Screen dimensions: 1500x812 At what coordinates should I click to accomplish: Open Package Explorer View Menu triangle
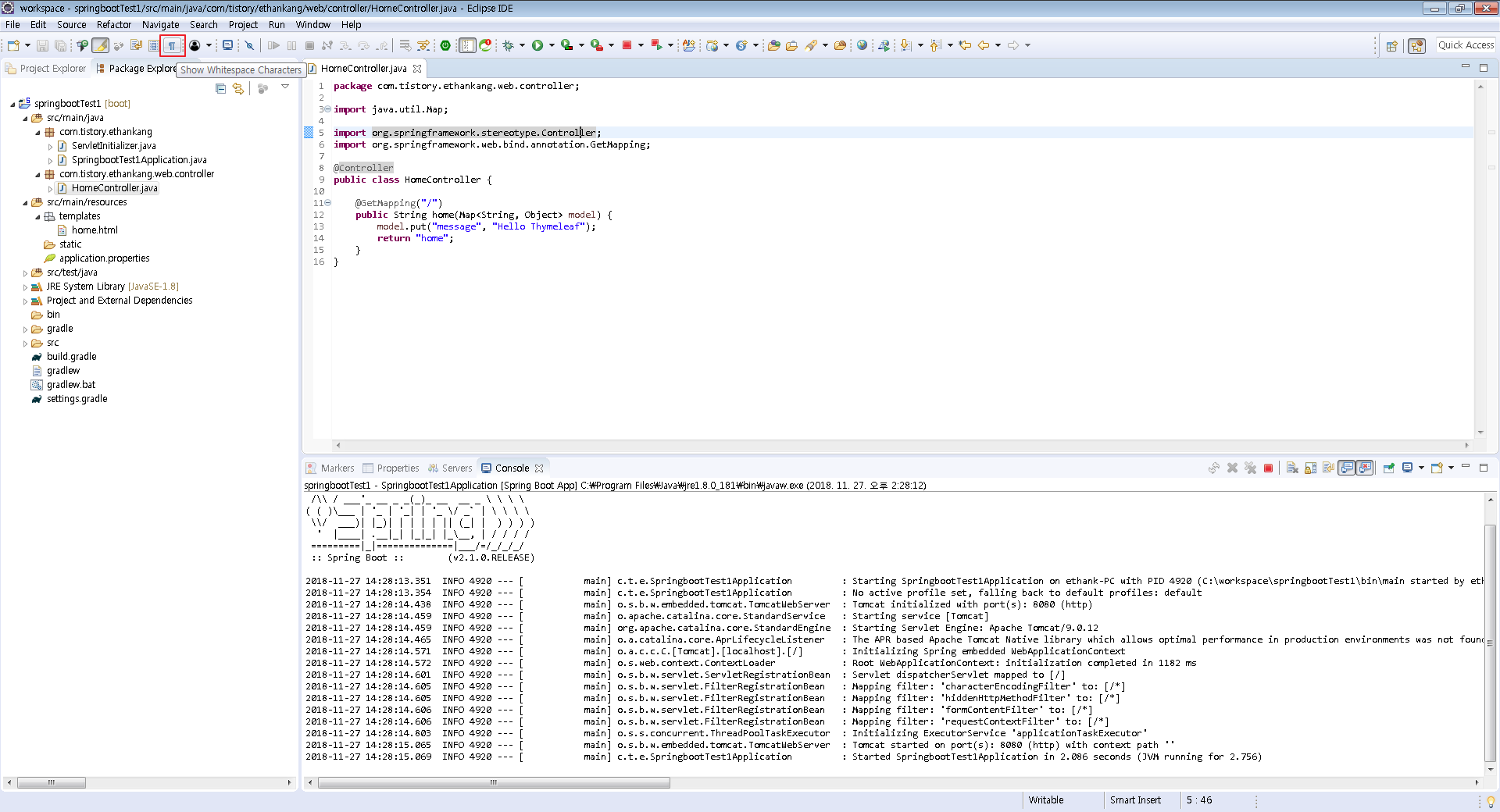285,87
